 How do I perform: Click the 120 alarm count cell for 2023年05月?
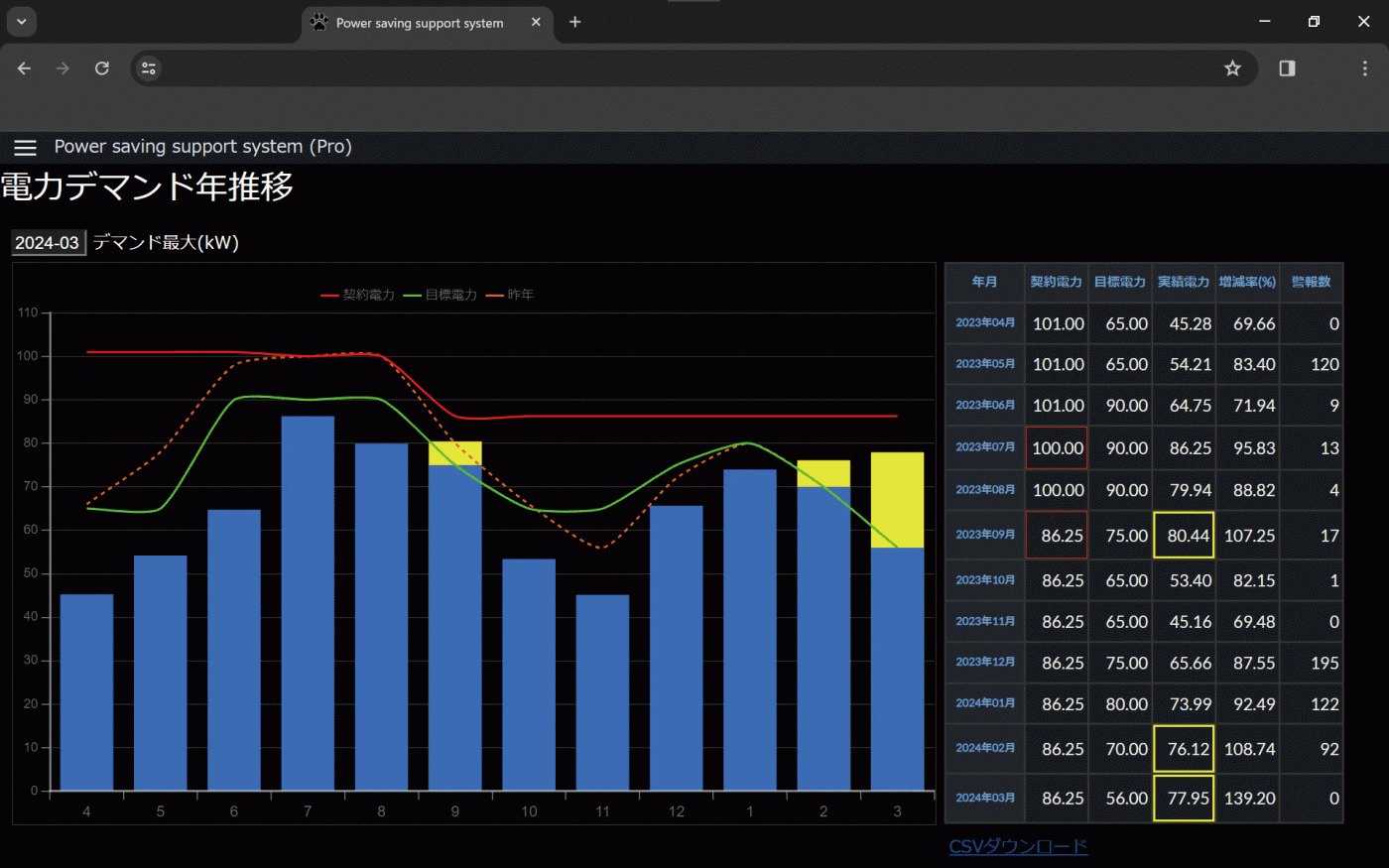click(1311, 364)
